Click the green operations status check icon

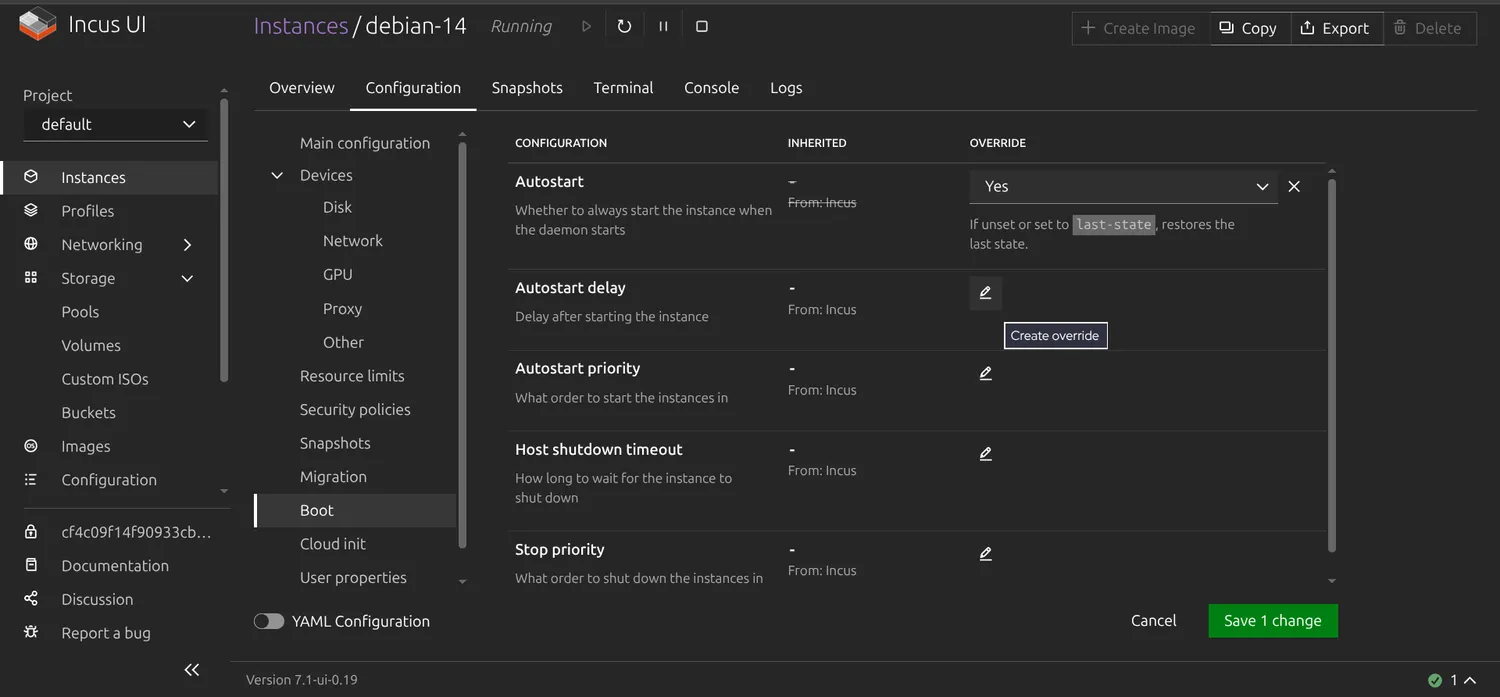pos(1435,680)
